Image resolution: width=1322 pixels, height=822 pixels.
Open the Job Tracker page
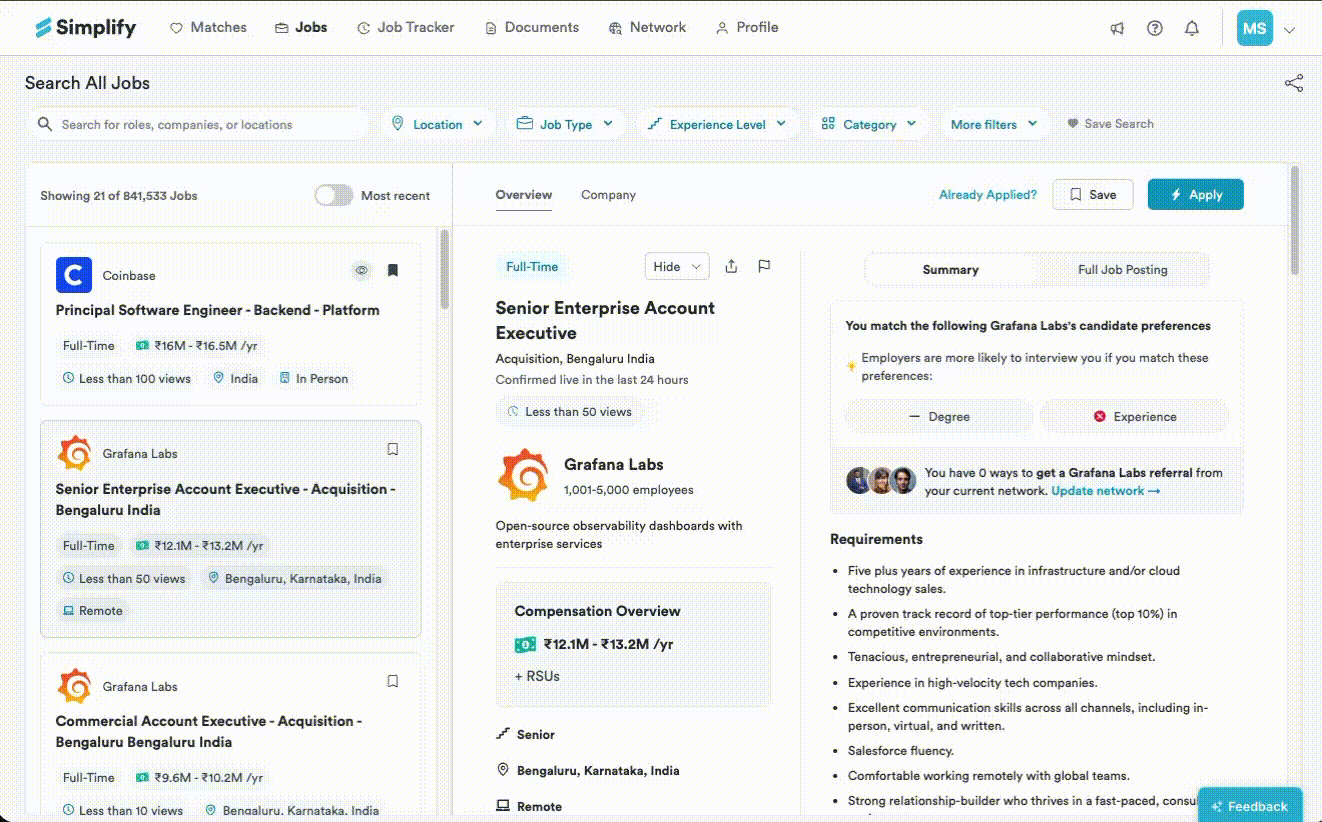(x=405, y=28)
